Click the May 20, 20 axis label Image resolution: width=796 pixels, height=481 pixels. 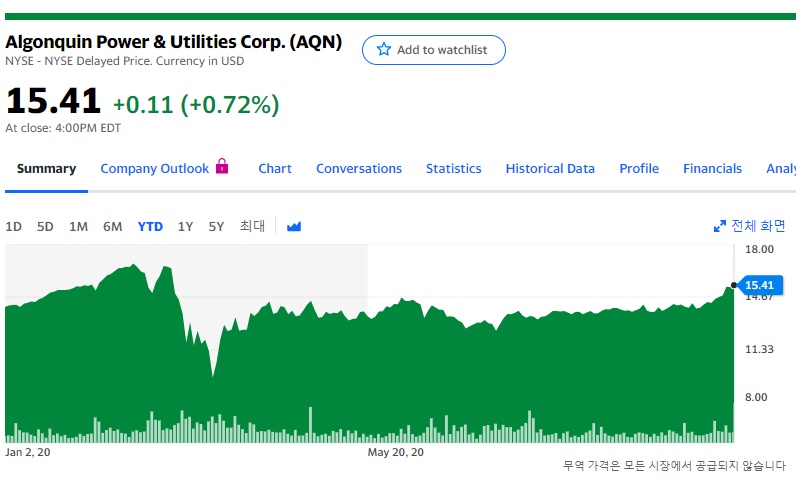pyautogui.click(x=395, y=452)
